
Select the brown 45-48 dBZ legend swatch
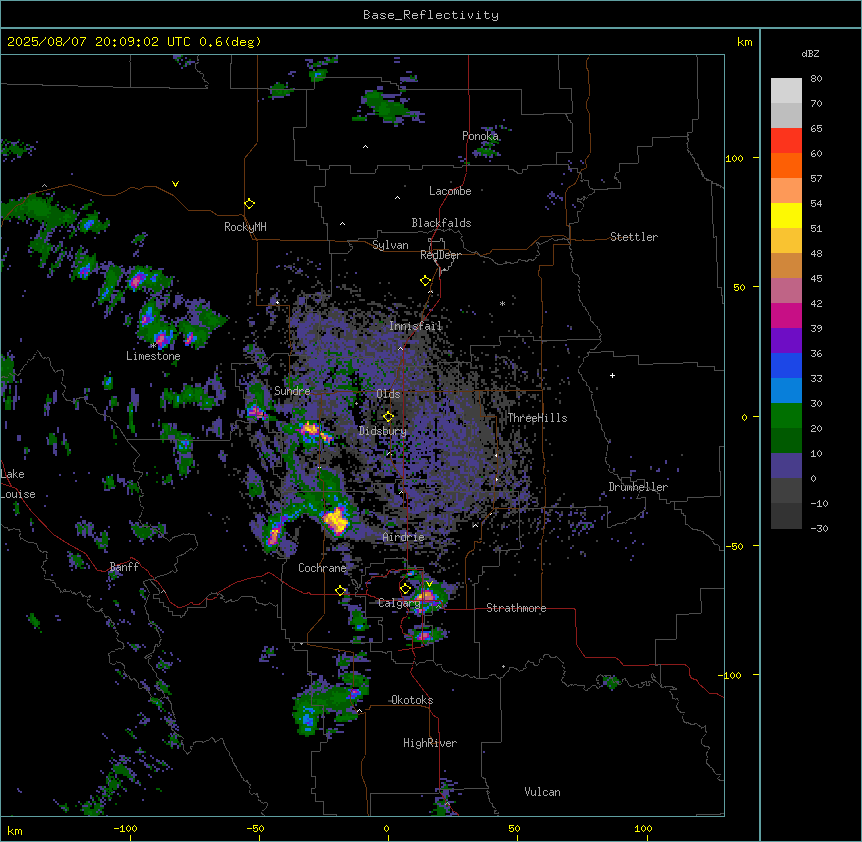pyautogui.click(x=786, y=266)
